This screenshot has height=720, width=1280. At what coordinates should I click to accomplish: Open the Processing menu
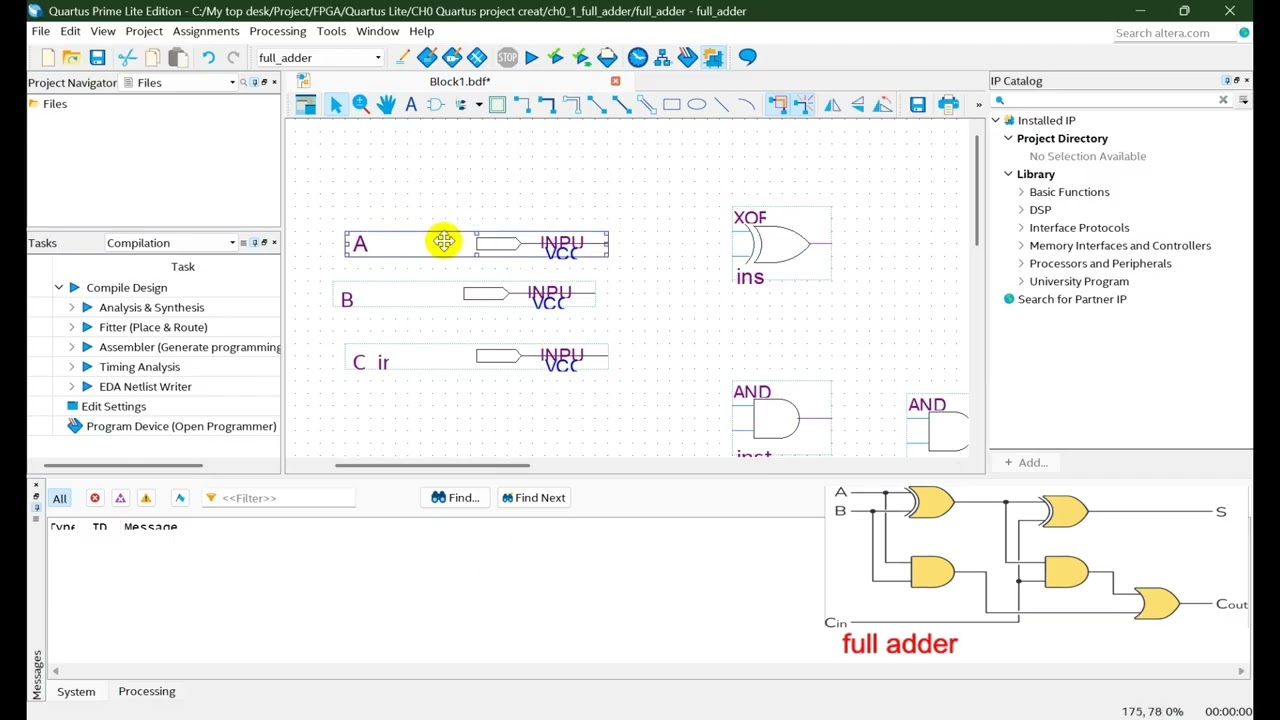(278, 31)
